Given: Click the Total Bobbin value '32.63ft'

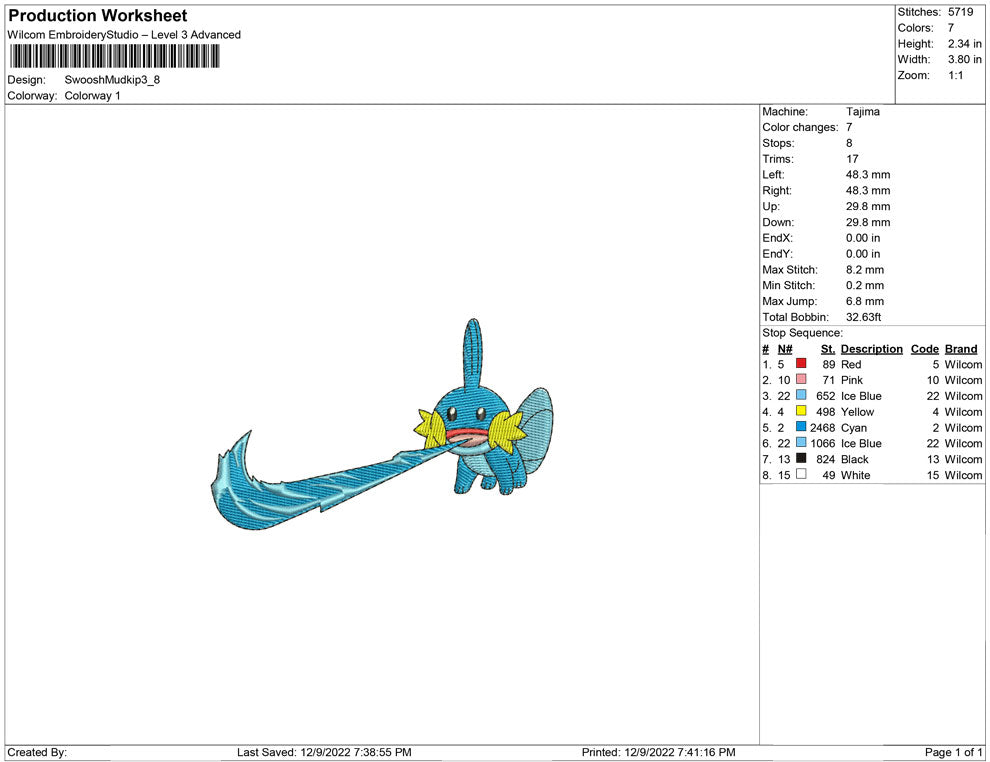Looking at the screenshot, I should (x=864, y=317).
